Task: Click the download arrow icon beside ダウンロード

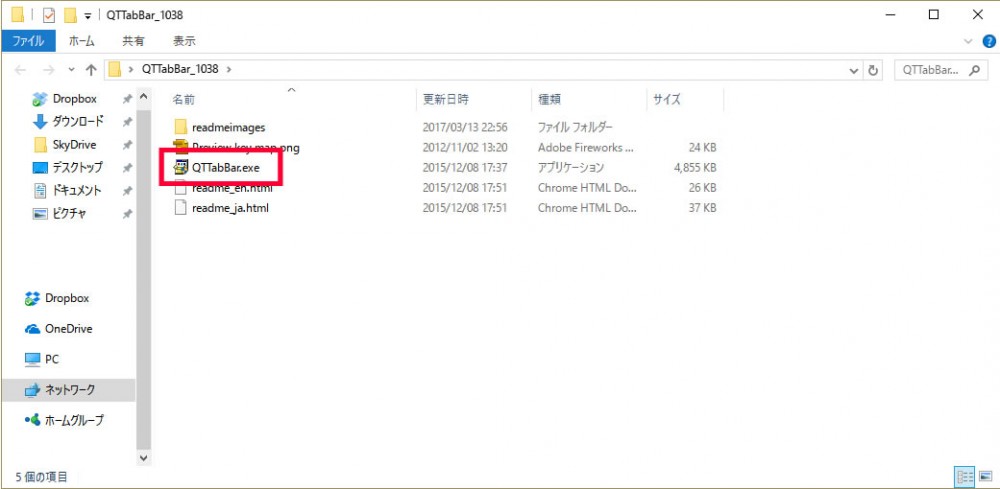Action: click(40, 121)
